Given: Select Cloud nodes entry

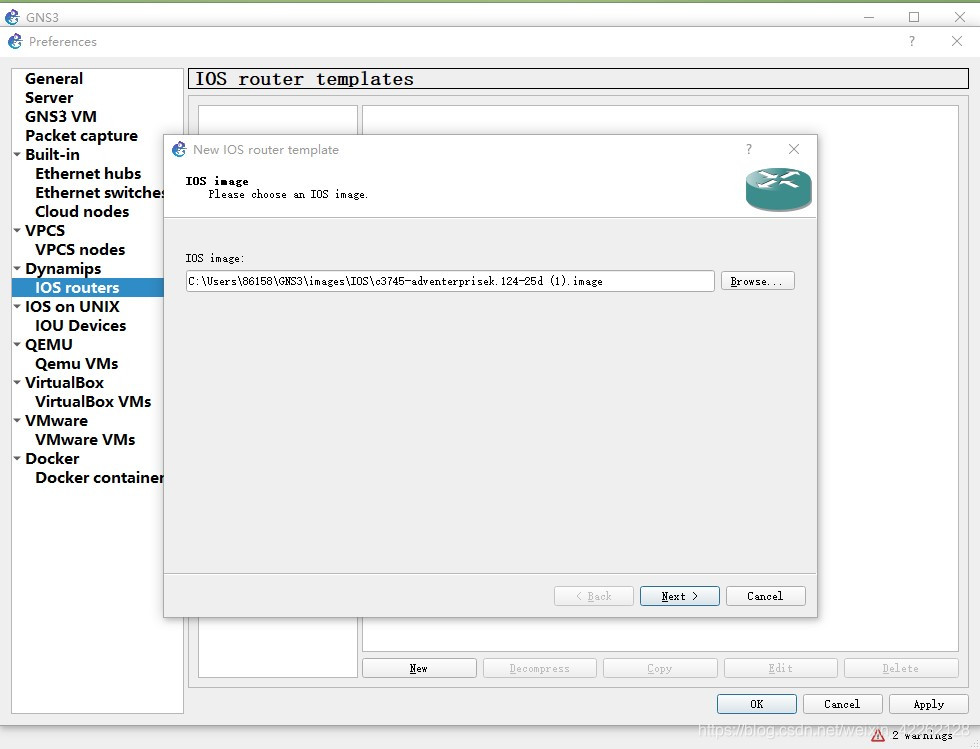Looking at the screenshot, I should point(82,211).
